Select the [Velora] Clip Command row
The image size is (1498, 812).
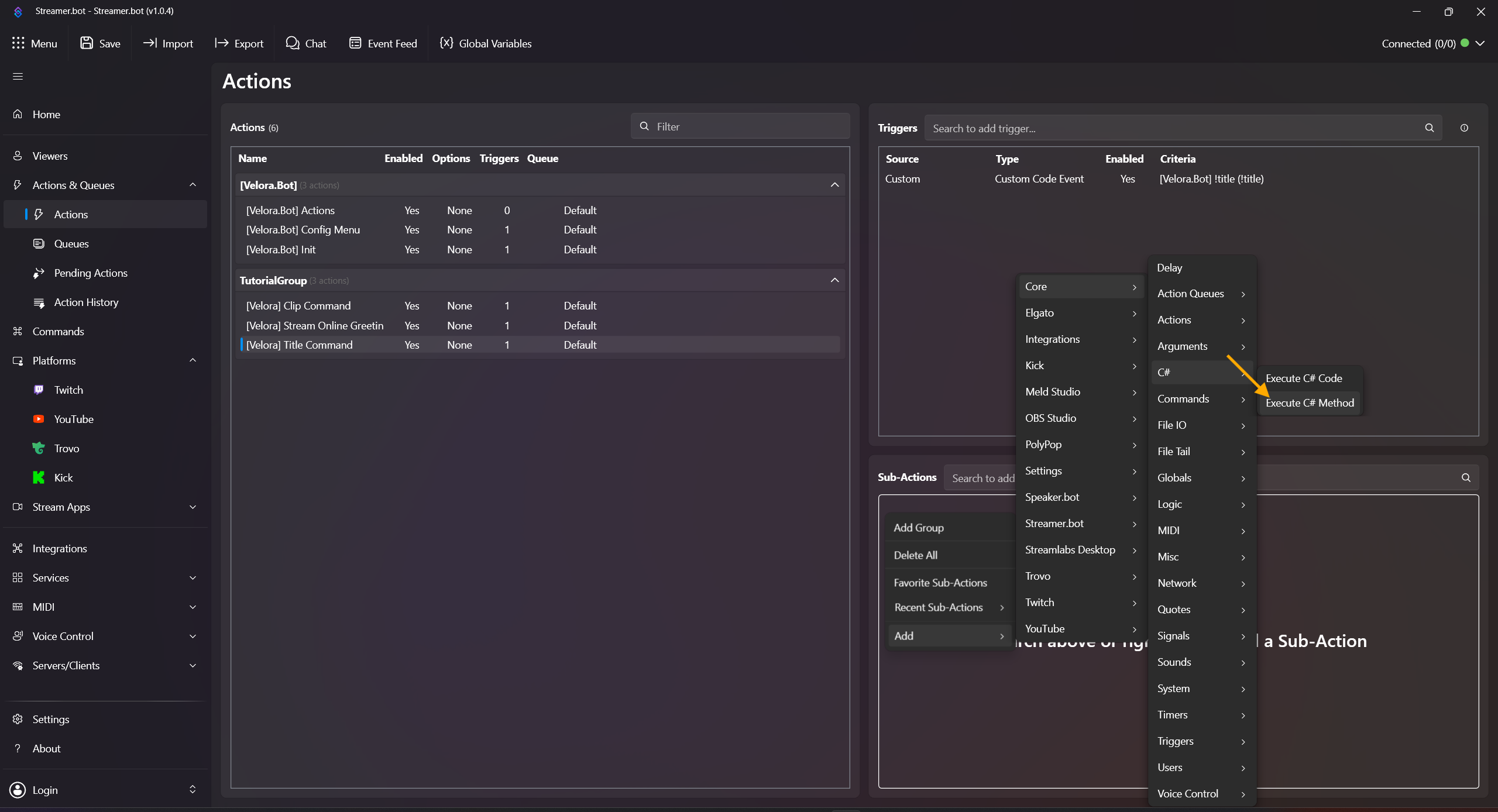[x=298, y=306]
